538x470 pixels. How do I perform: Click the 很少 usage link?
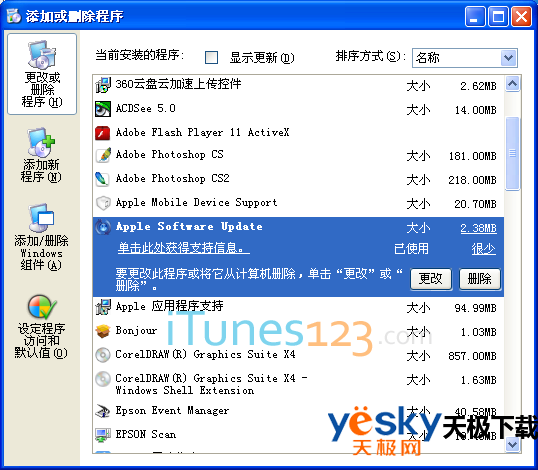483,249
